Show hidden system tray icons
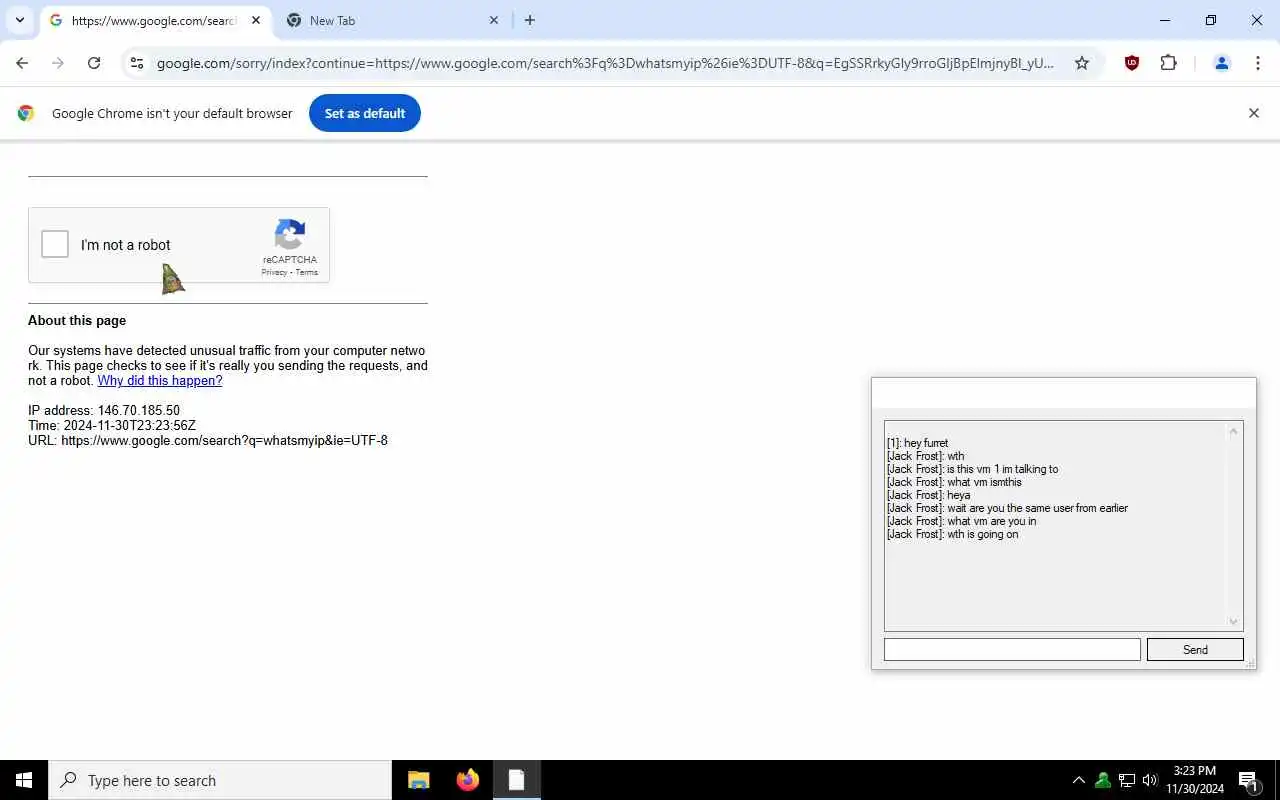 [1078, 780]
